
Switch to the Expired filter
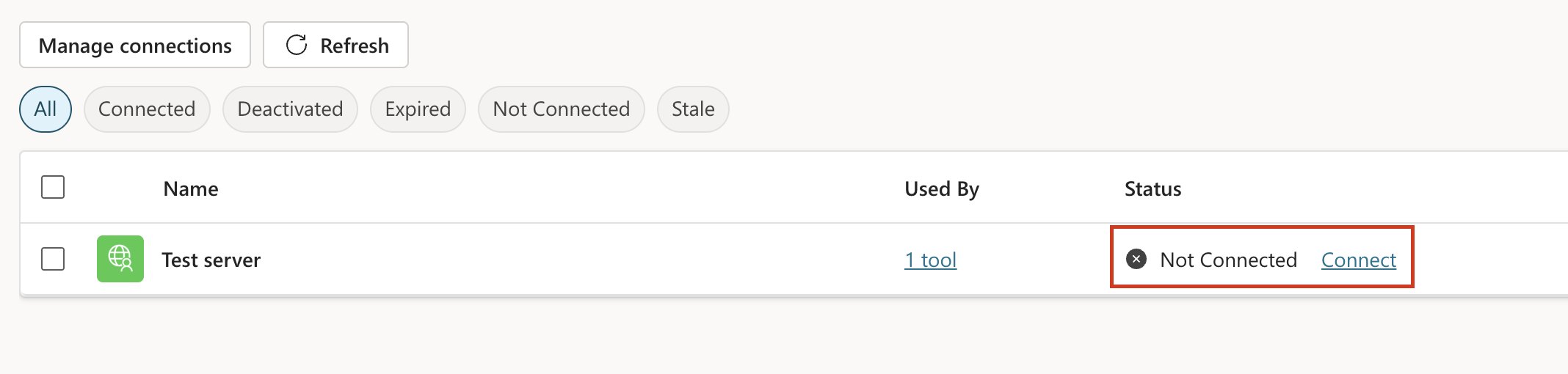pyautogui.click(x=418, y=109)
